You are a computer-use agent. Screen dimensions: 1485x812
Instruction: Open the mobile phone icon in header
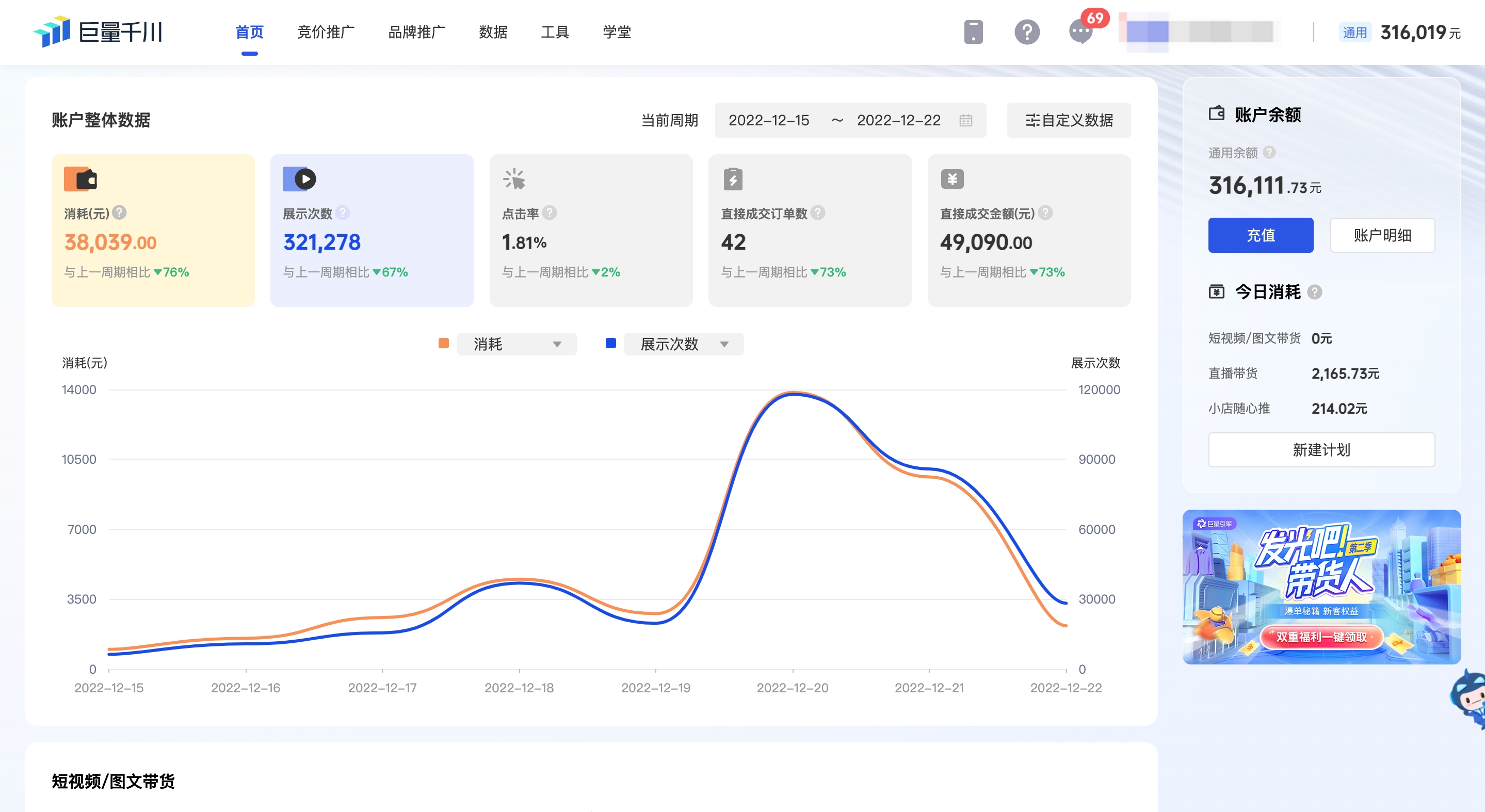coord(973,31)
